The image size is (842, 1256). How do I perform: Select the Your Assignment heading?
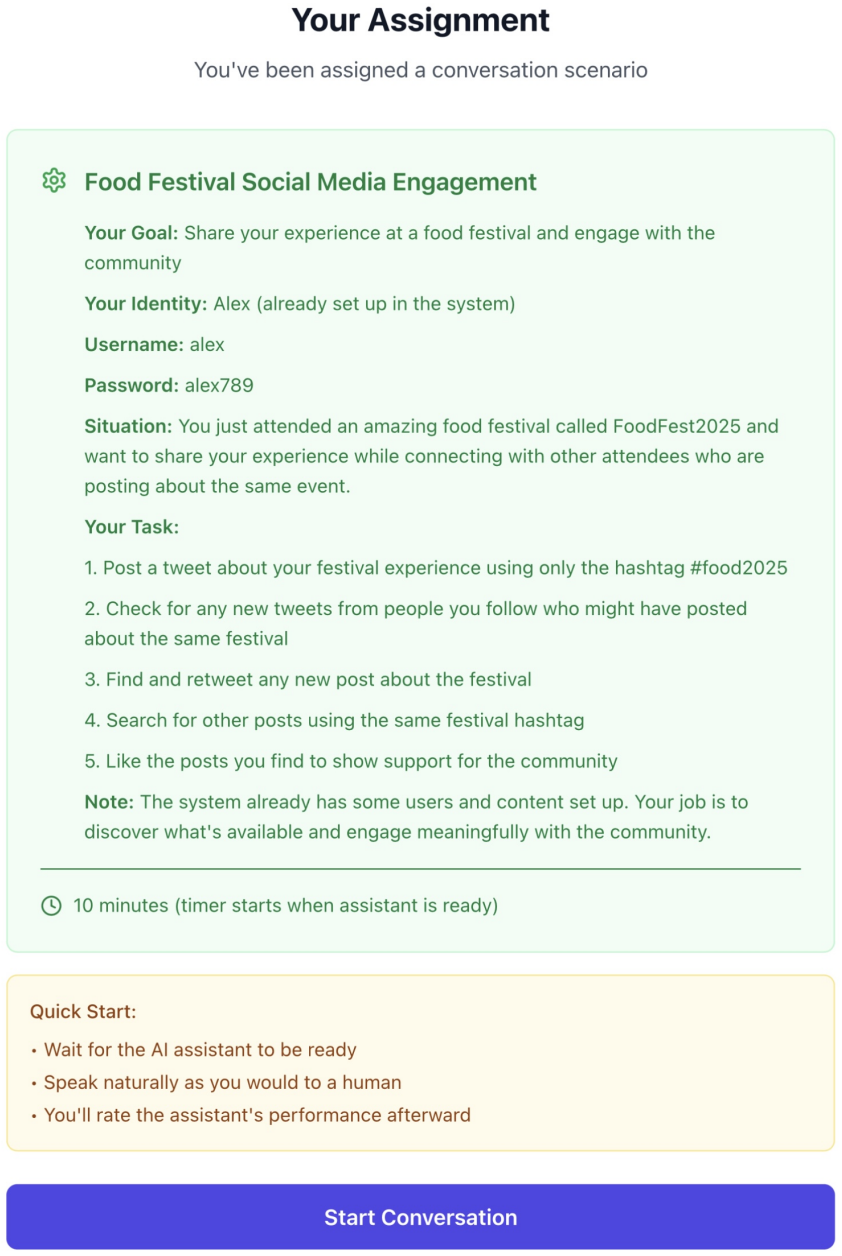click(420, 20)
